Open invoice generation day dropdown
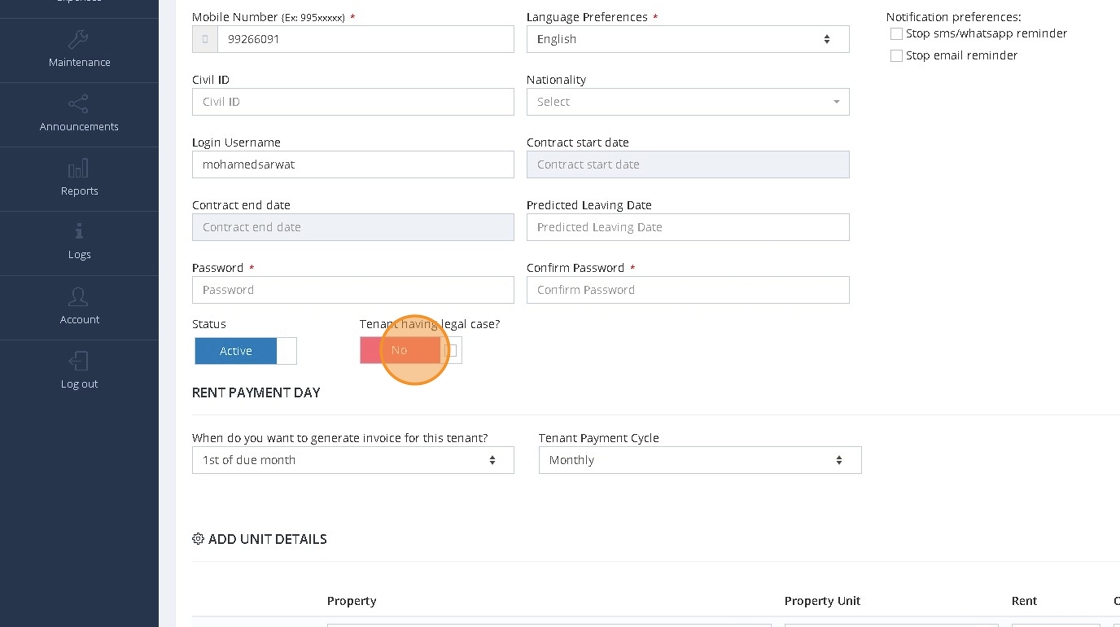This screenshot has height=627, width=1120. click(x=352, y=460)
